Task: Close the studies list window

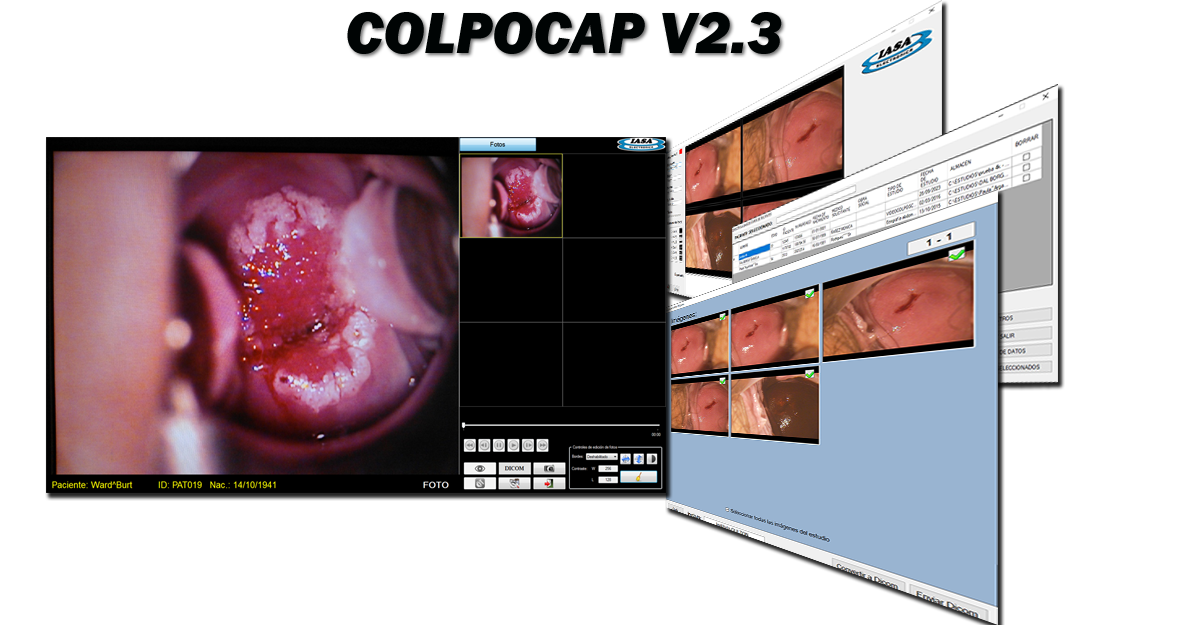Action: tap(1046, 96)
